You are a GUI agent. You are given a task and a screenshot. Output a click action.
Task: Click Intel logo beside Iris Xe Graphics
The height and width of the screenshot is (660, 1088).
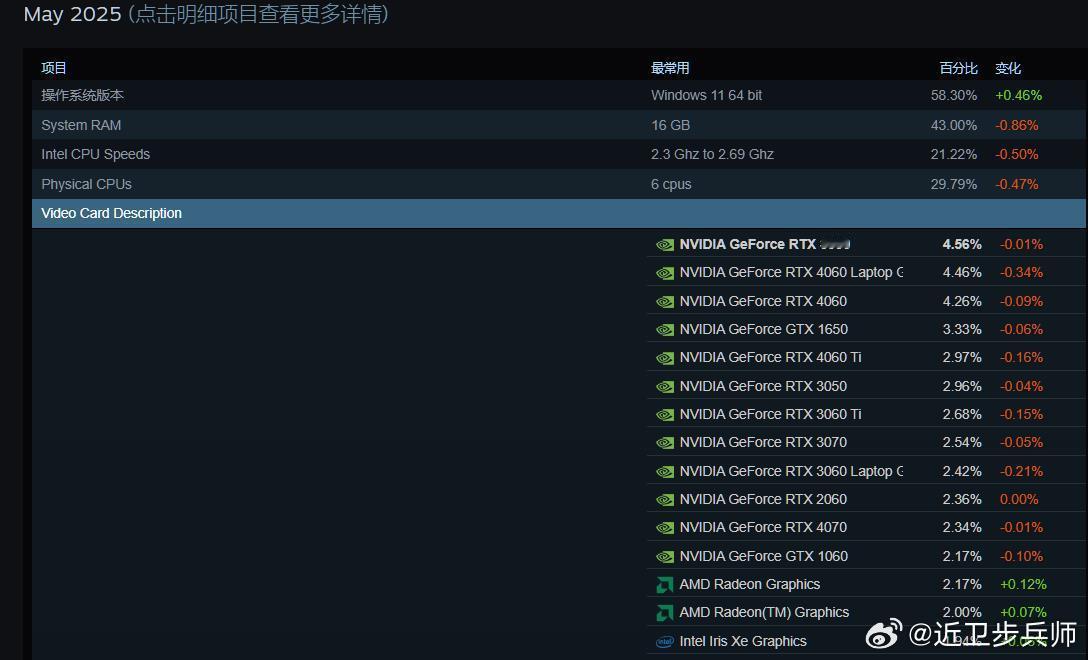tap(665, 642)
